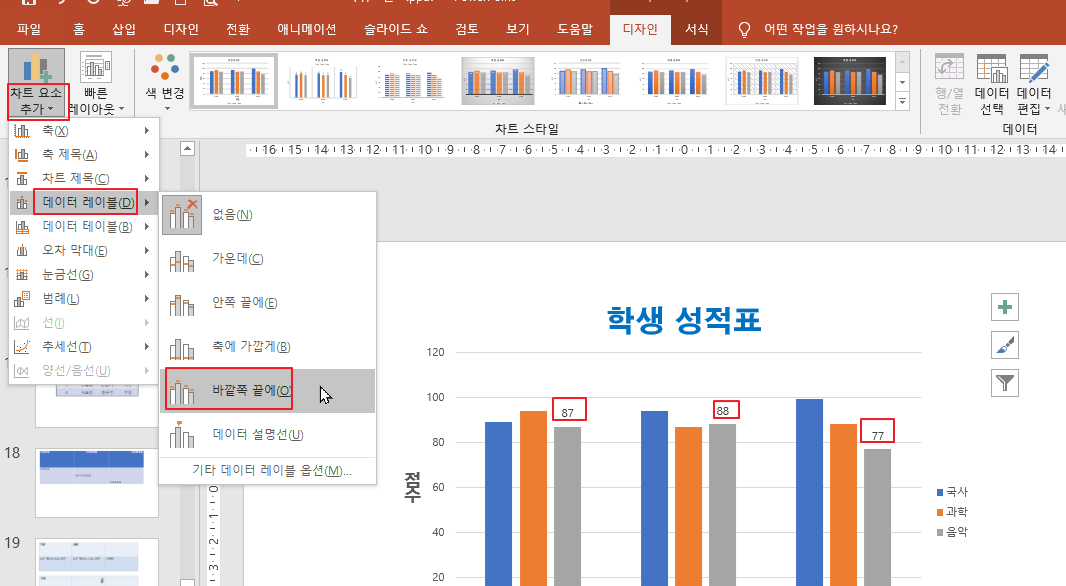
Task: Open the 차트 제목(C) submenu
Action: 84,178
